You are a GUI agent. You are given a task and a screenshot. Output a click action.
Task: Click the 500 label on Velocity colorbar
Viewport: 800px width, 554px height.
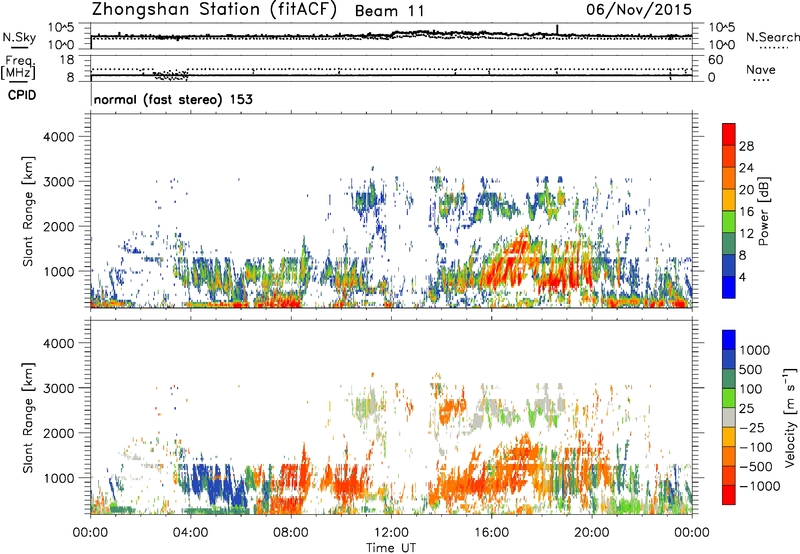tap(751, 370)
